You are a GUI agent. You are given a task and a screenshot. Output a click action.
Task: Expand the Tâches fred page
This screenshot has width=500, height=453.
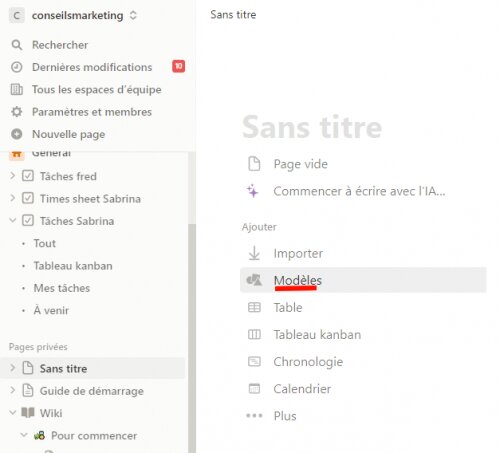point(13,176)
